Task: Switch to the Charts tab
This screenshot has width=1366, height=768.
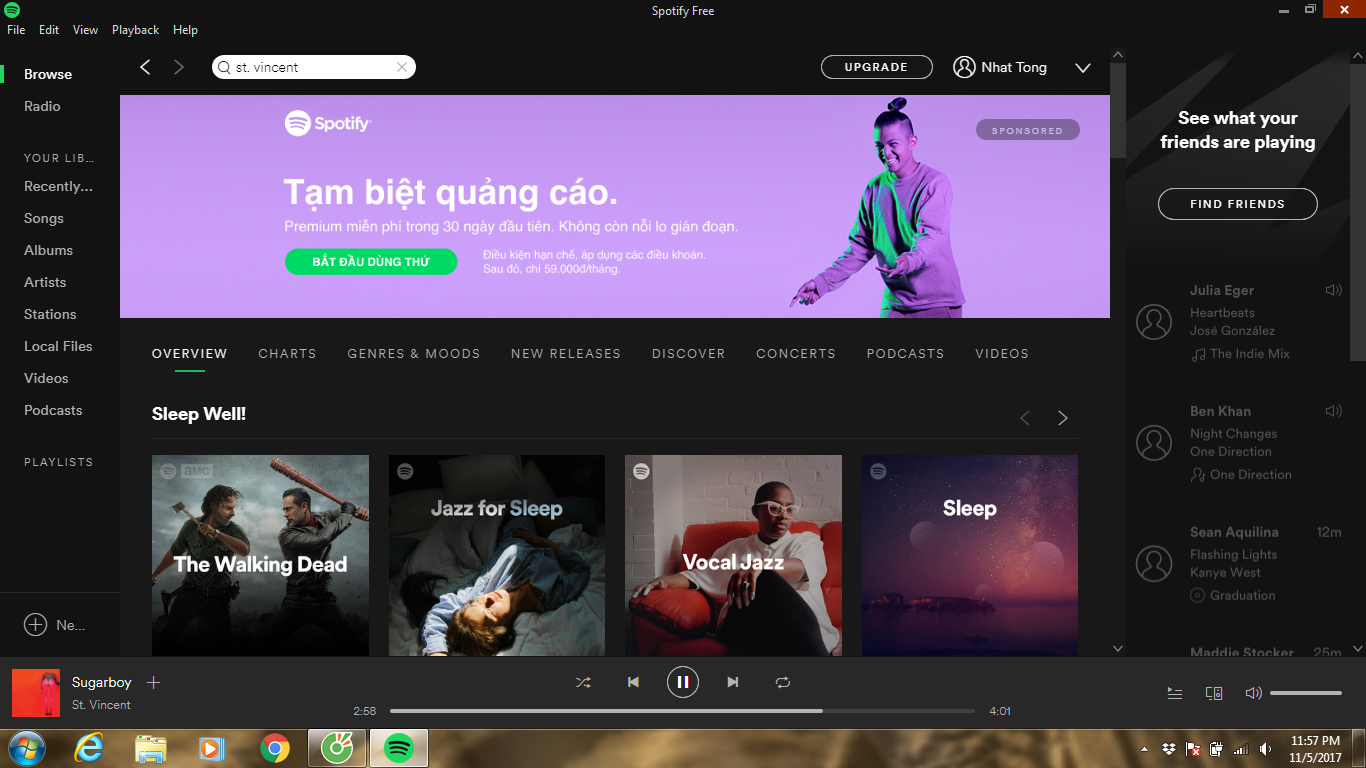Action: [x=287, y=354]
